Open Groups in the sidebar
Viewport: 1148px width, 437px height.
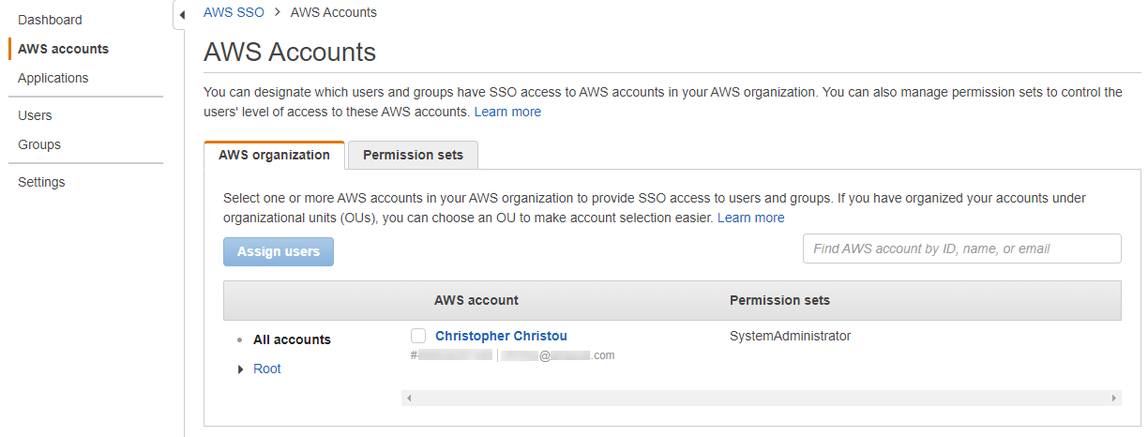(39, 144)
